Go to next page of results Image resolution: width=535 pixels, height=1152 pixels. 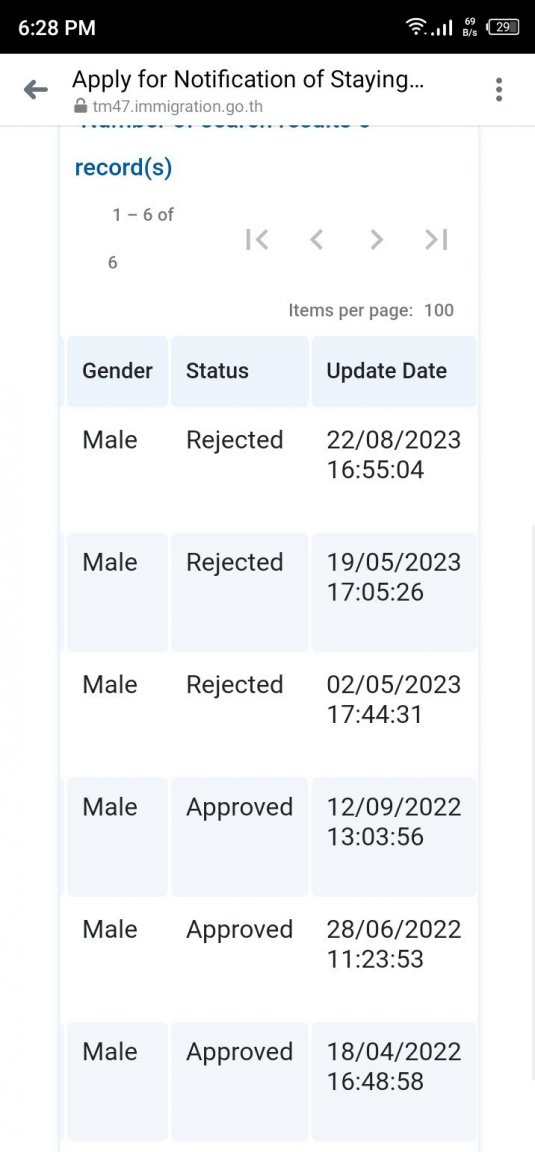pos(376,240)
